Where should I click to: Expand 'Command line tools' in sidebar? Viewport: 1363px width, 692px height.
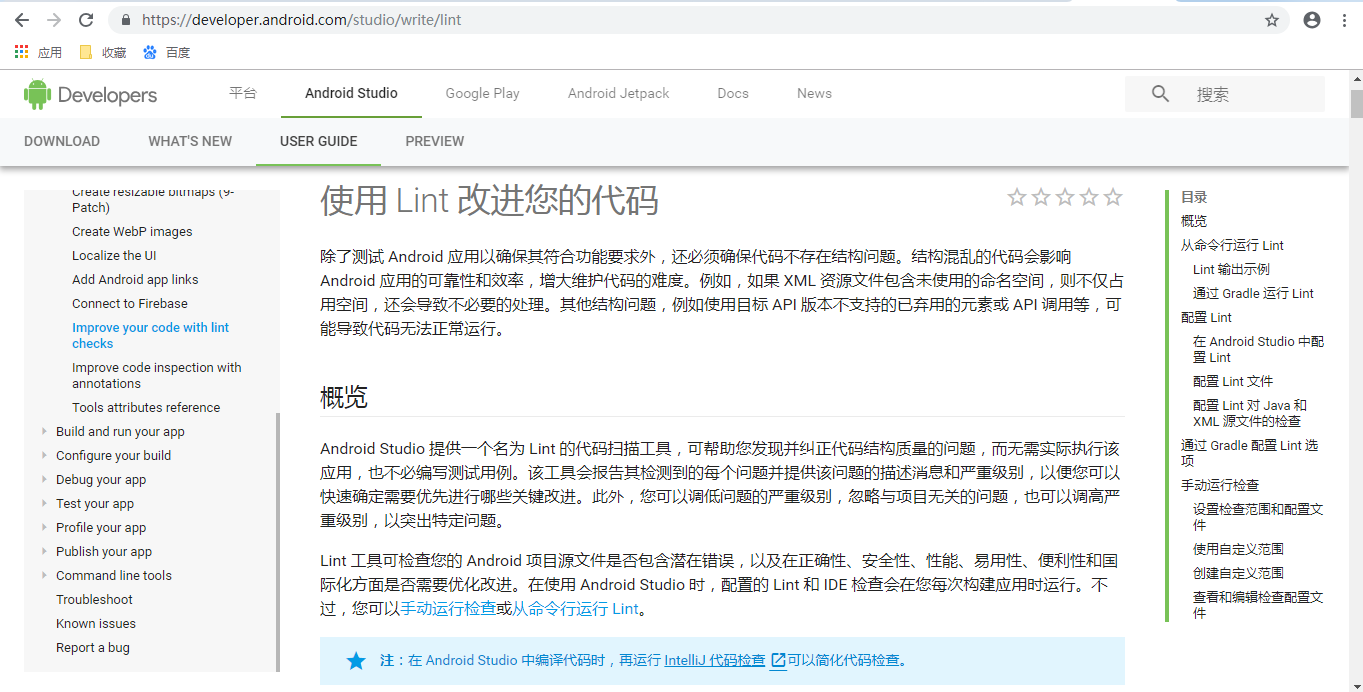point(44,575)
